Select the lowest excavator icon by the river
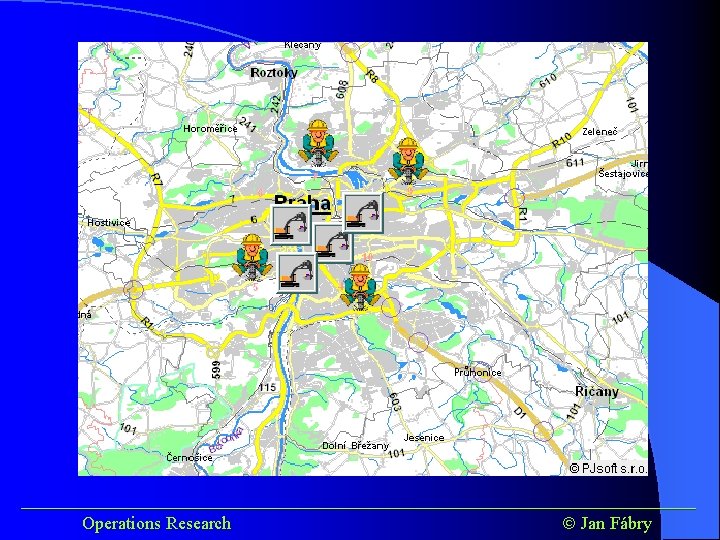The width and height of the screenshot is (720, 540). click(297, 273)
